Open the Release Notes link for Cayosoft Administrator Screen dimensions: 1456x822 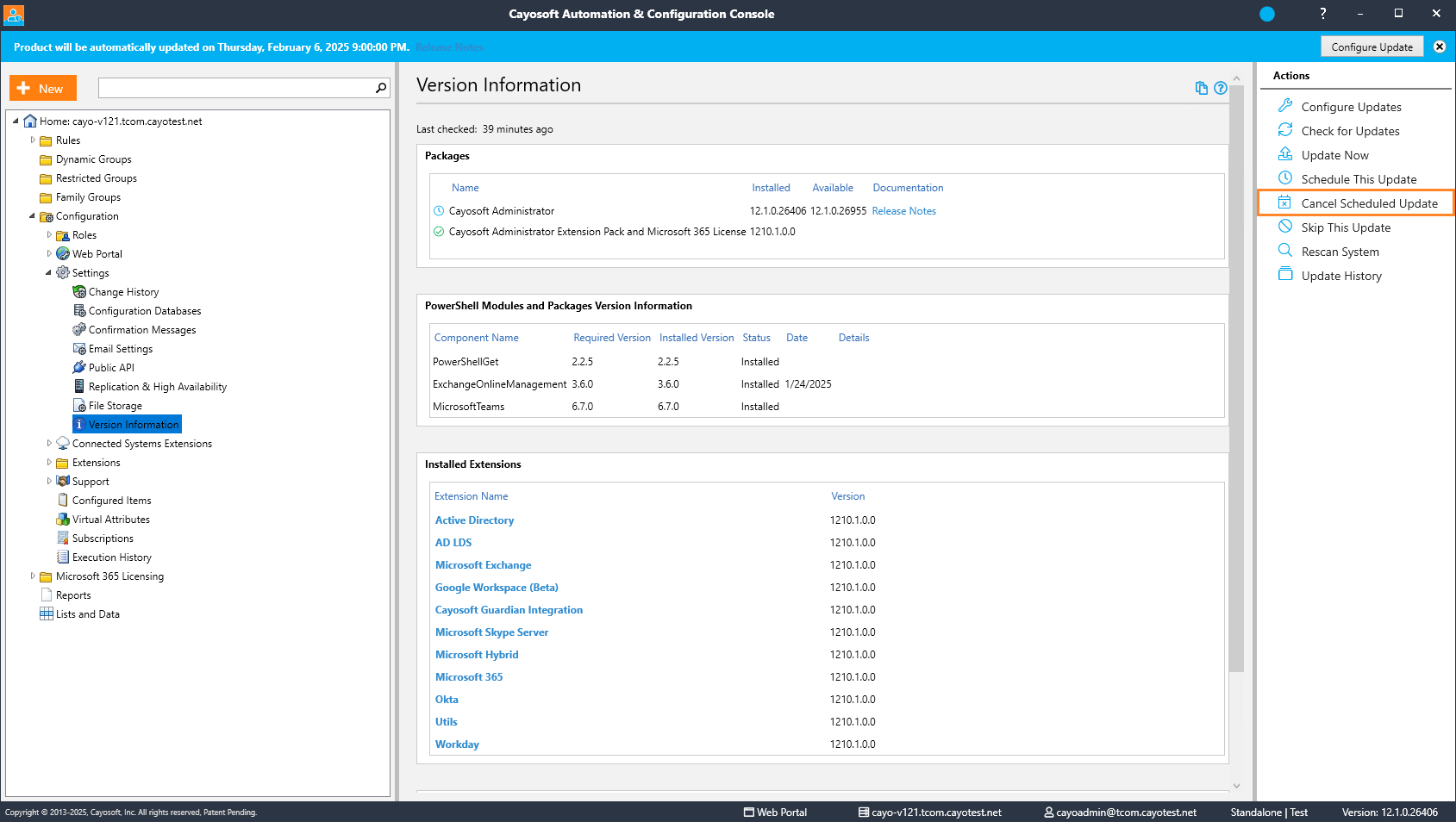(903, 211)
